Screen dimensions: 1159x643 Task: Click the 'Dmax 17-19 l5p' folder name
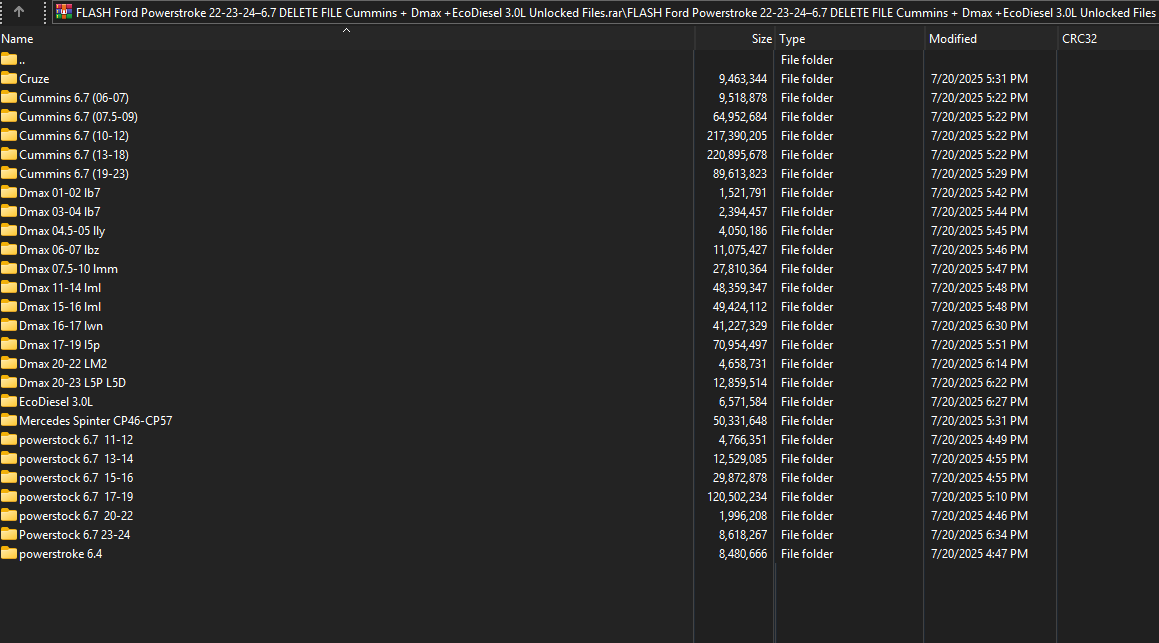[x=59, y=345]
